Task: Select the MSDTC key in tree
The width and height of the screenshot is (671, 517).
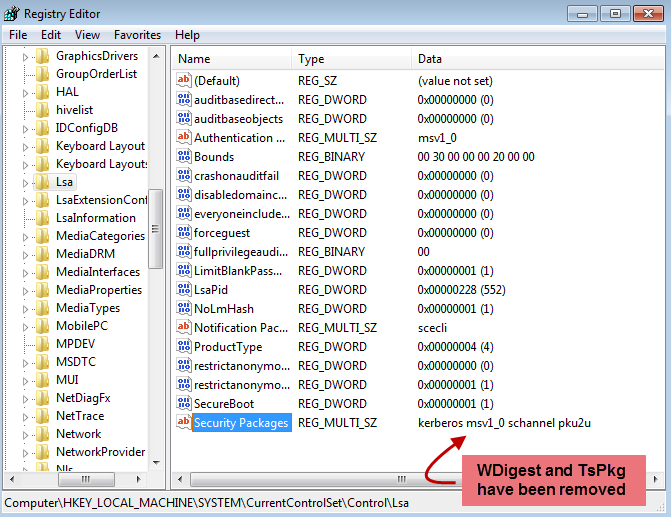Action: (76, 362)
